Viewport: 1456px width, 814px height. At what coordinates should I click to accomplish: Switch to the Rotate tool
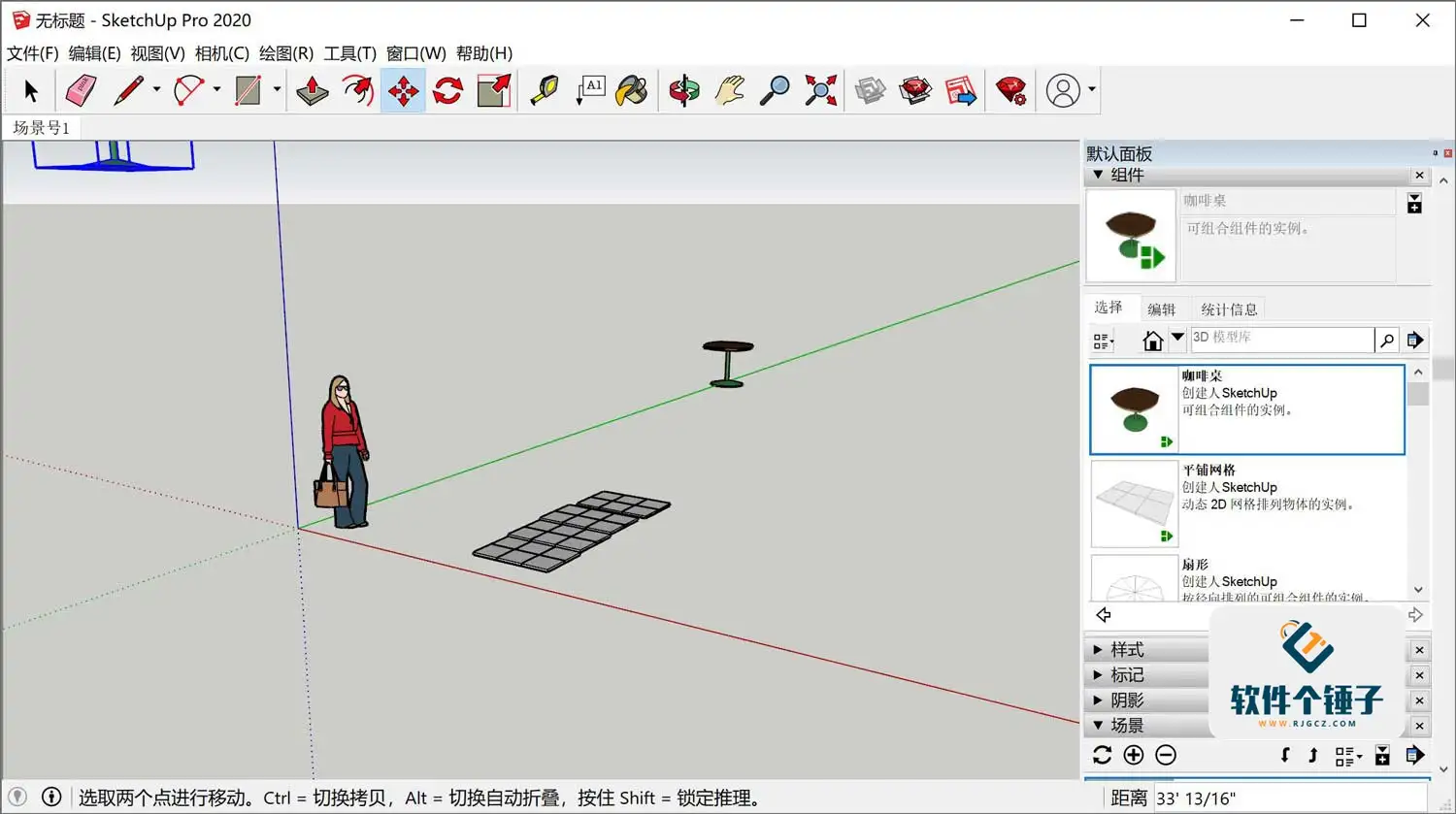pos(447,89)
